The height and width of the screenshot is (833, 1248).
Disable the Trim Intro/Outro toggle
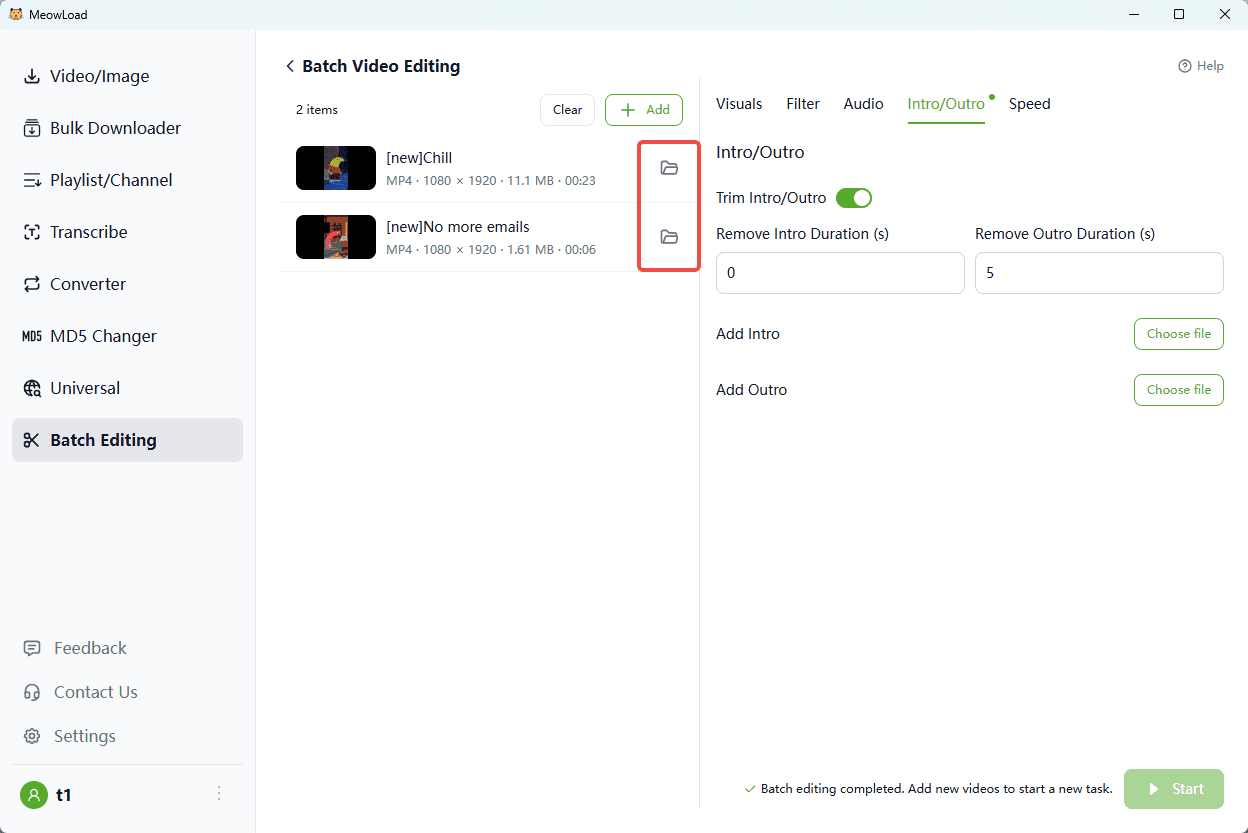tap(854, 198)
